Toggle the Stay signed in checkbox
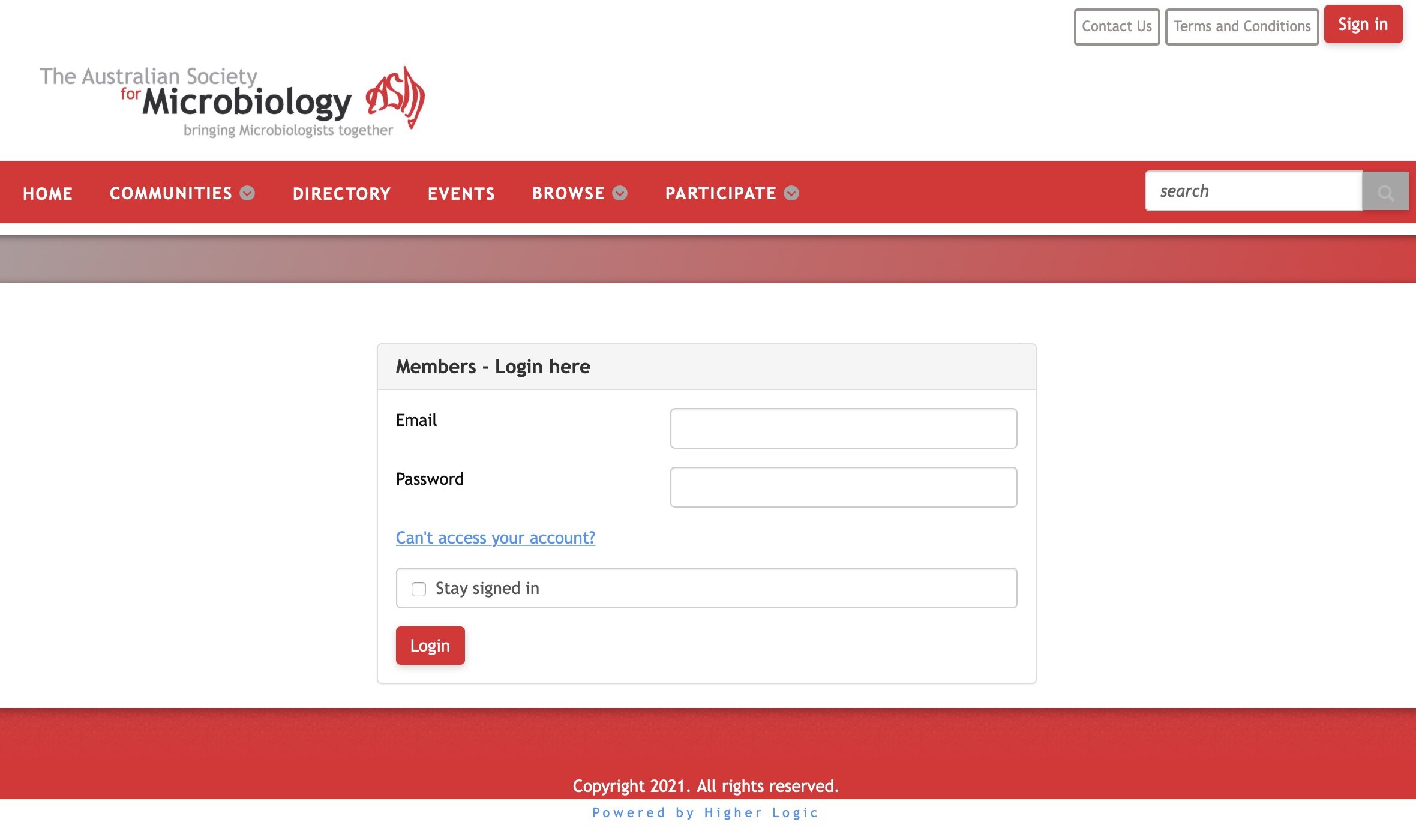This screenshot has width=1416, height=840. point(418,588)
